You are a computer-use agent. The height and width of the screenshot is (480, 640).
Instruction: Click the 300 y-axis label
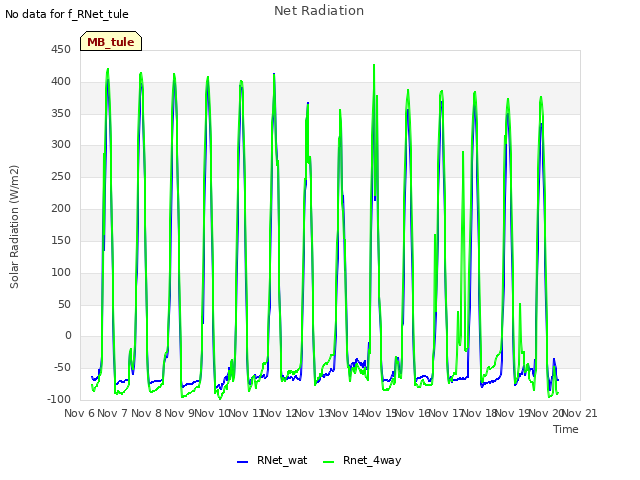point(61,144)
